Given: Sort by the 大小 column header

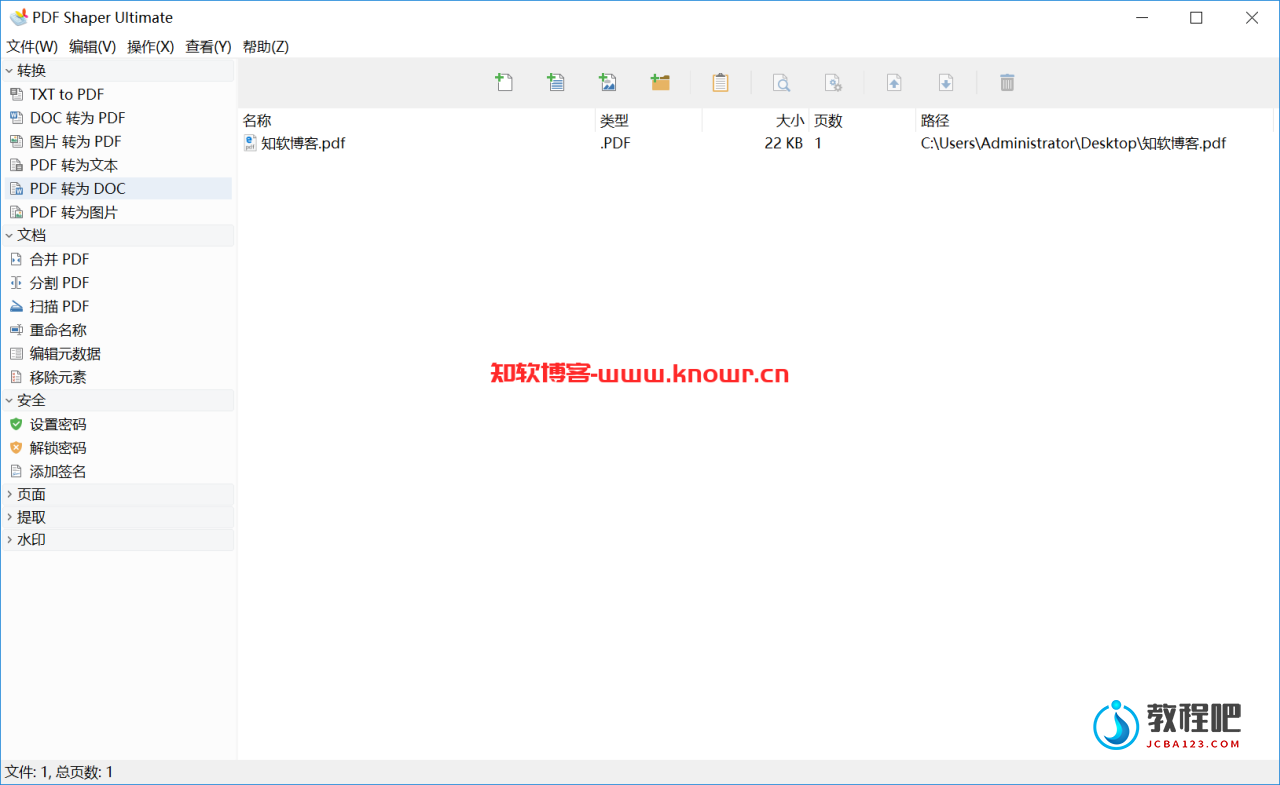Looking at the screenshot, I should tap(756, 121).
